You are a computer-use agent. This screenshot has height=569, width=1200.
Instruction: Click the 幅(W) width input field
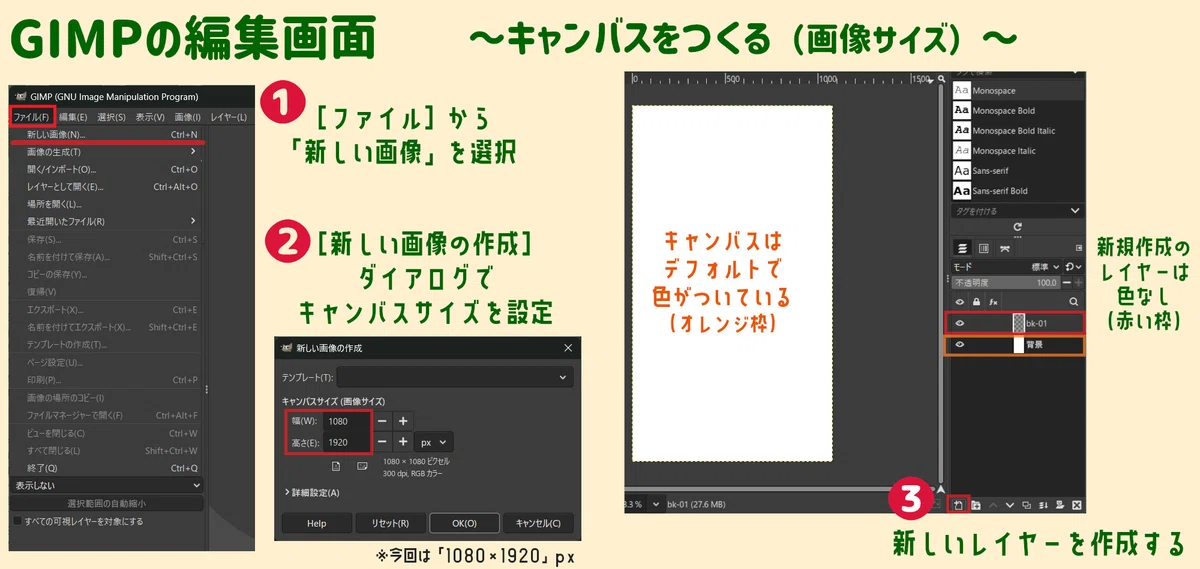tap(347, 421)
